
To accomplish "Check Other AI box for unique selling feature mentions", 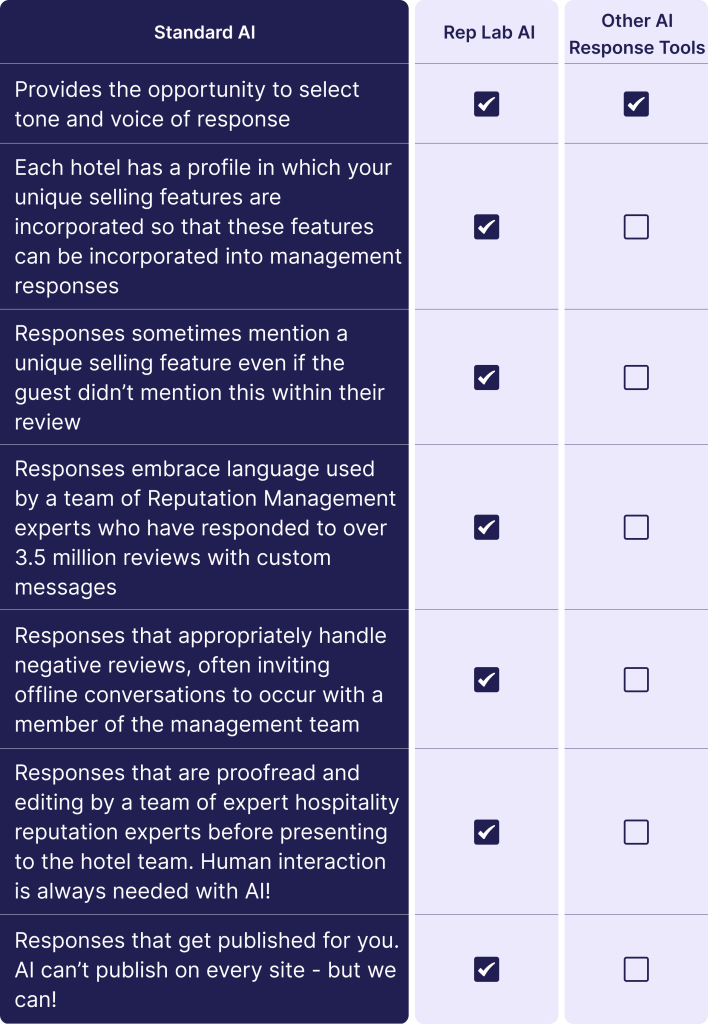I will pyautogui.click(x=636, y=377).
